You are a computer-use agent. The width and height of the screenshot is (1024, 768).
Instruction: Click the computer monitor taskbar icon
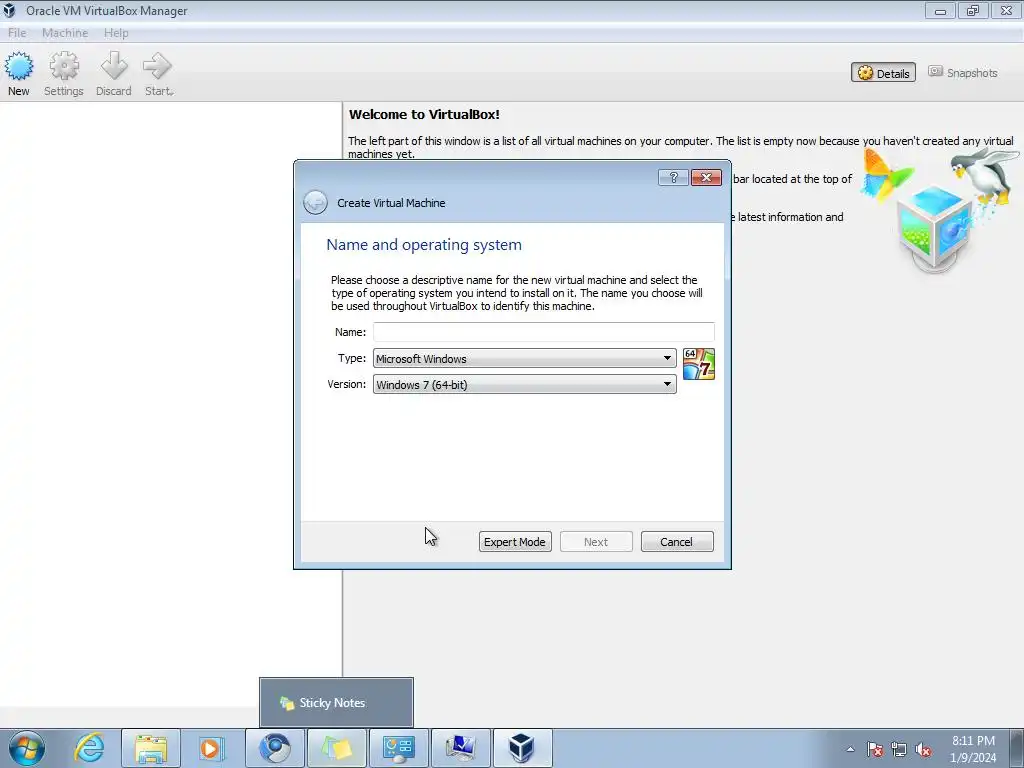pyautogui.click(x=460, y=748)
